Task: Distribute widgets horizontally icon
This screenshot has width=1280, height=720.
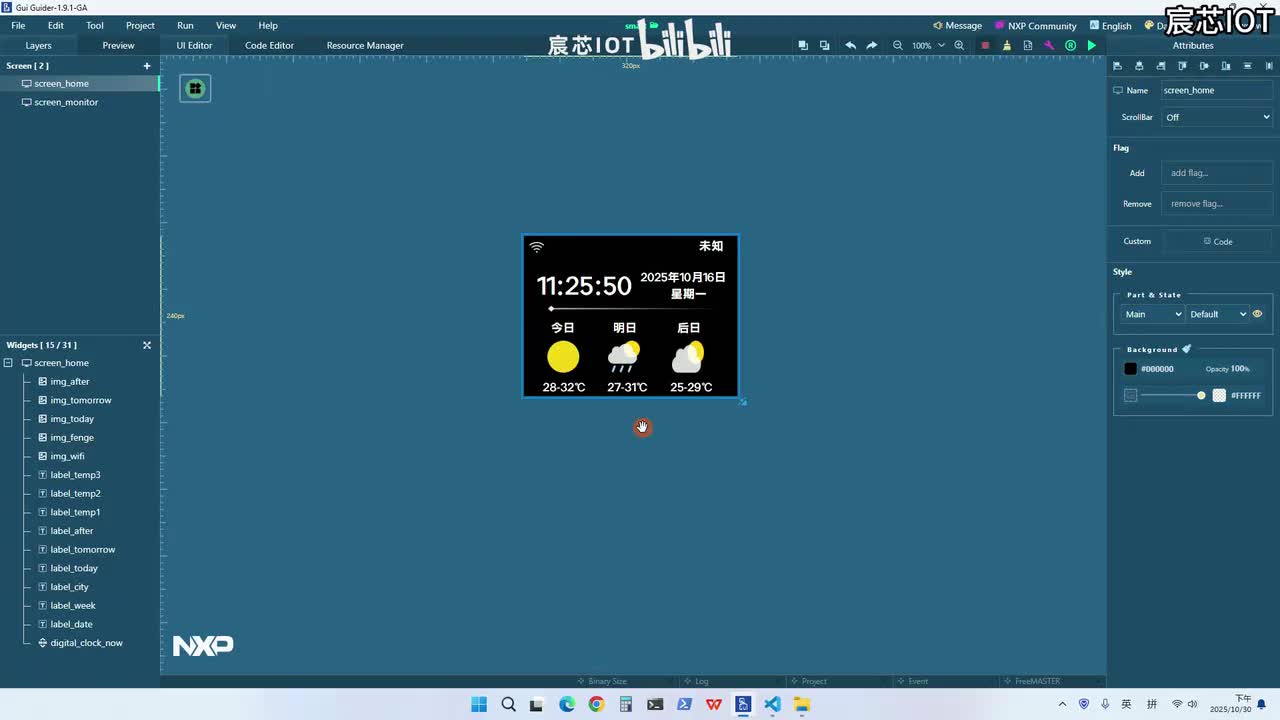Action: 1270,66
